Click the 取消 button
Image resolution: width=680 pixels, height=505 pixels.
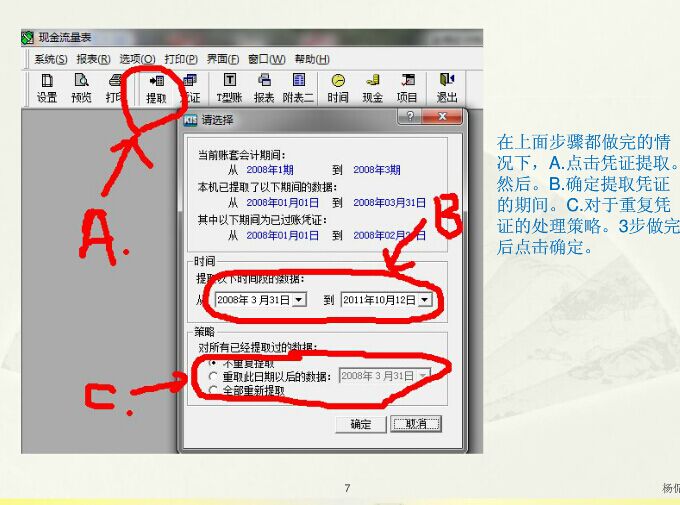416,424
